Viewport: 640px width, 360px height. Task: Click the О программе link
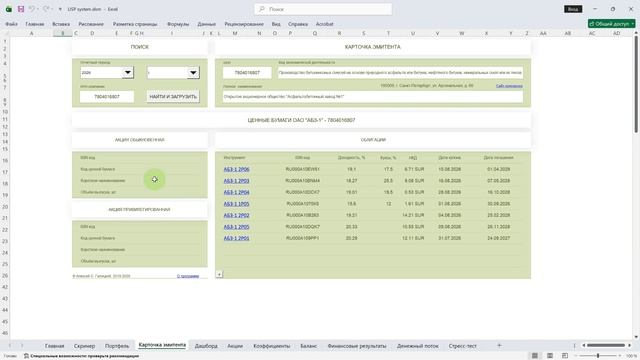tap(188, 276)
